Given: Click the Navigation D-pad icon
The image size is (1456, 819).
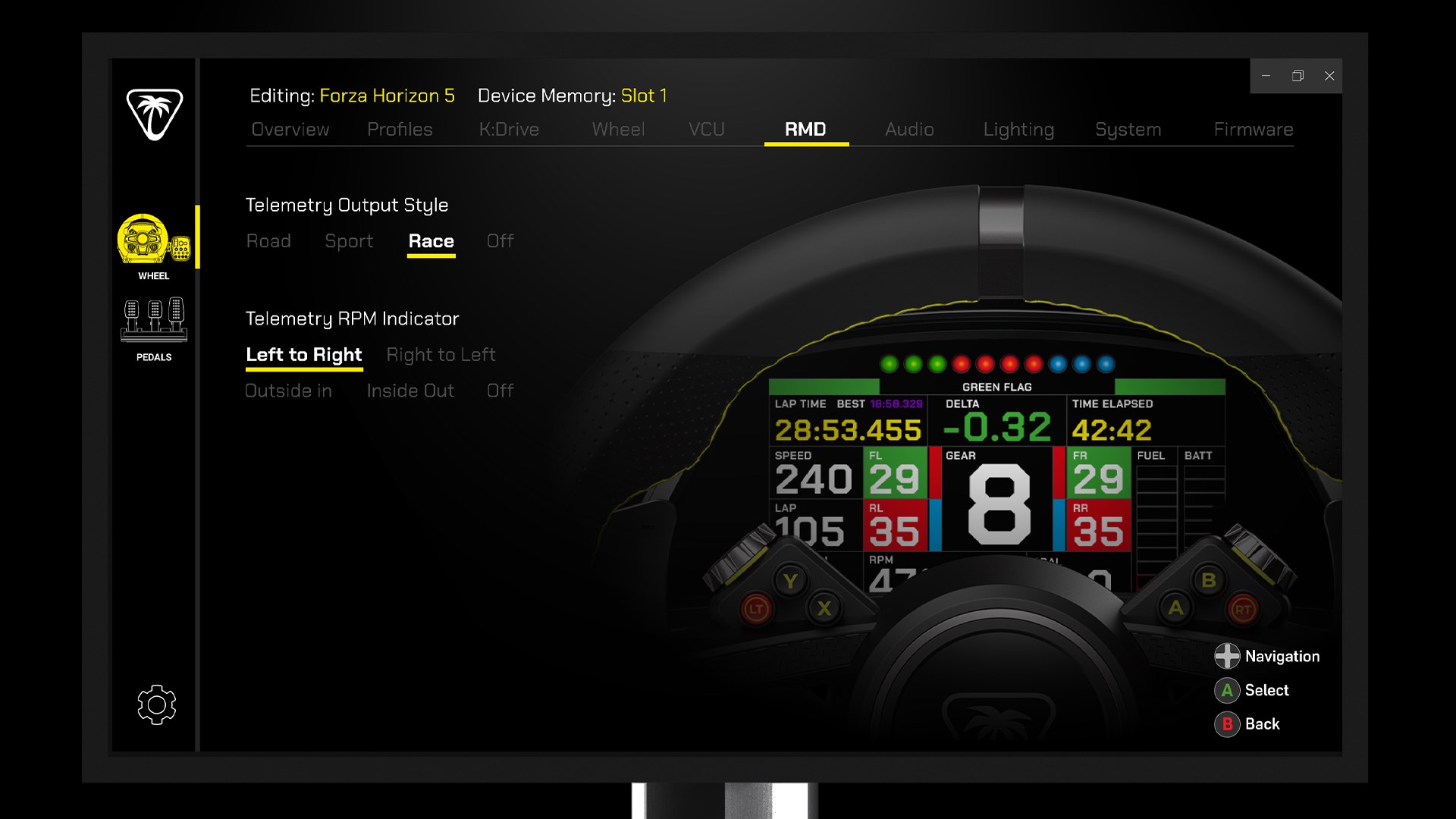Looking at the screenshot, I should point(1228,656).
